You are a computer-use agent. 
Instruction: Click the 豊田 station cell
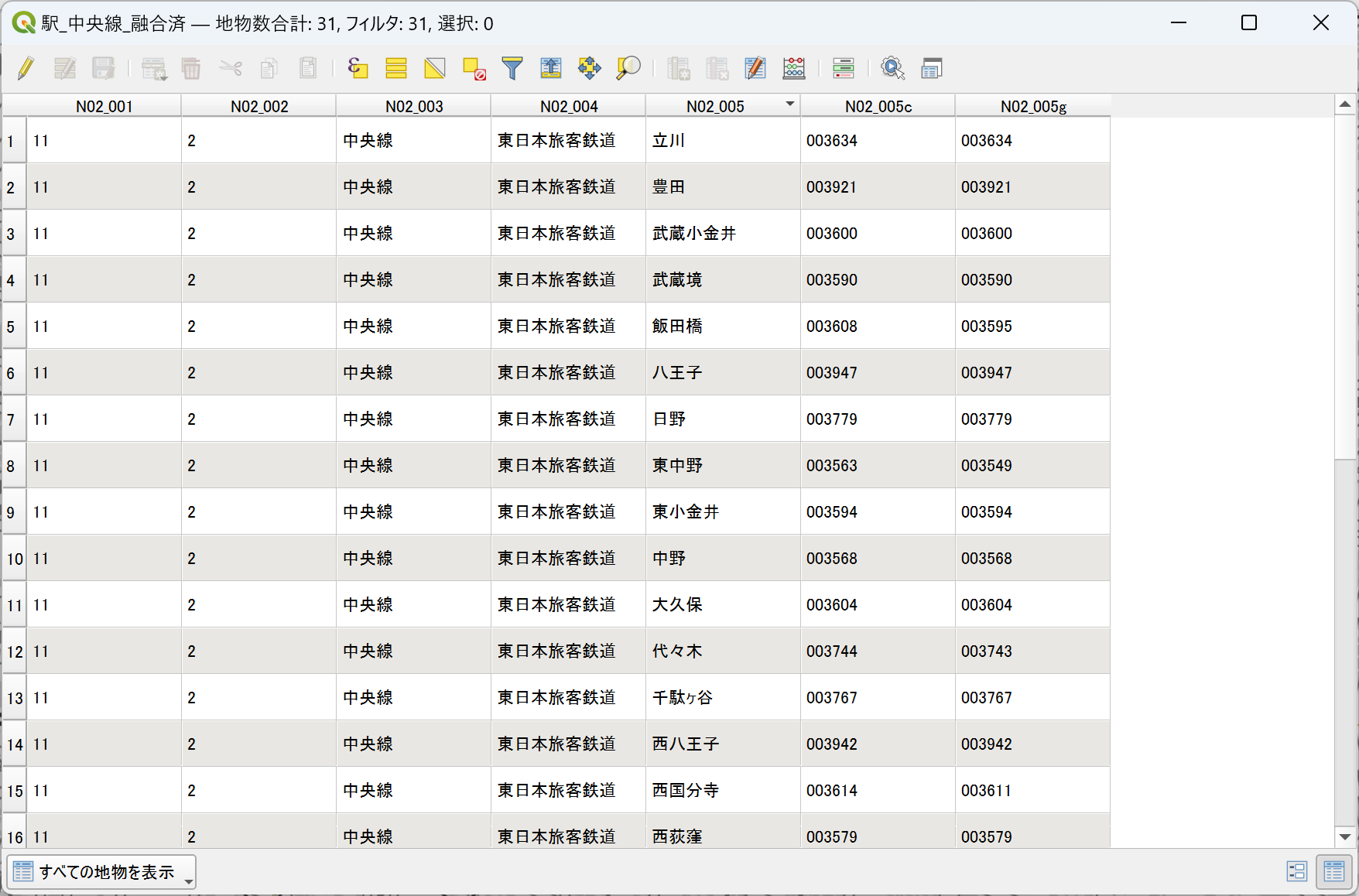coord(723,186)
